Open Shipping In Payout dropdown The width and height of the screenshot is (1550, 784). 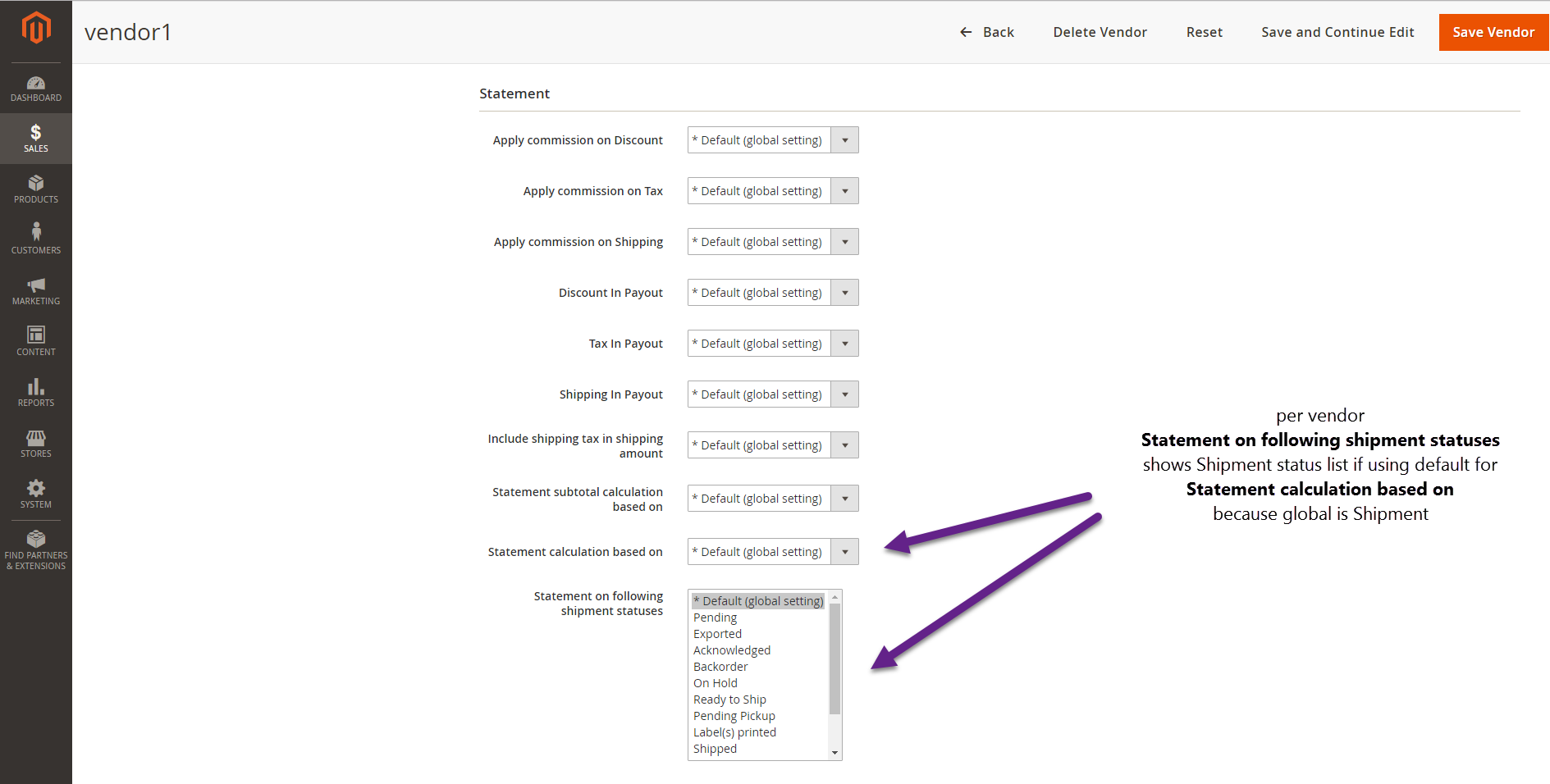coord(773,394)
